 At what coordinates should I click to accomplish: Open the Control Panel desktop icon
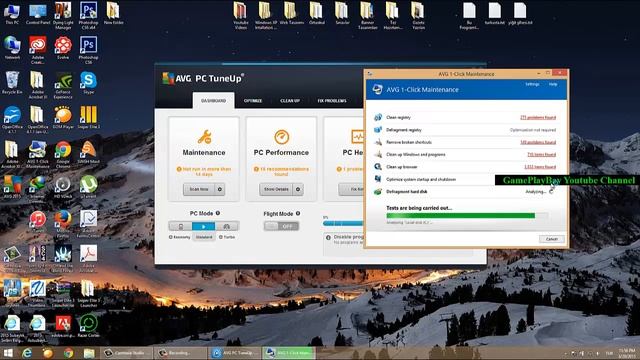click(x=38, y=13)
